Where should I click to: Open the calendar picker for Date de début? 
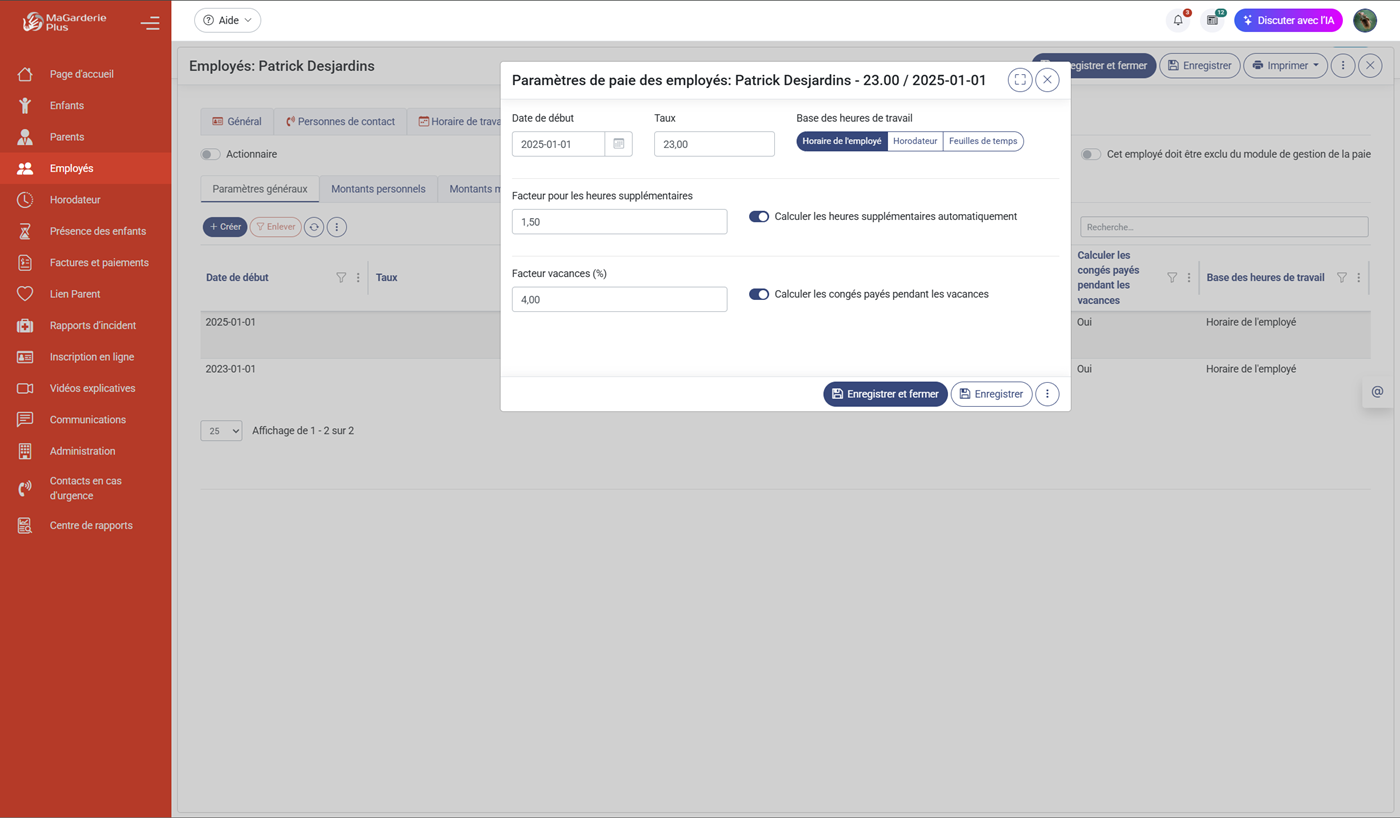tap(619, 143)
